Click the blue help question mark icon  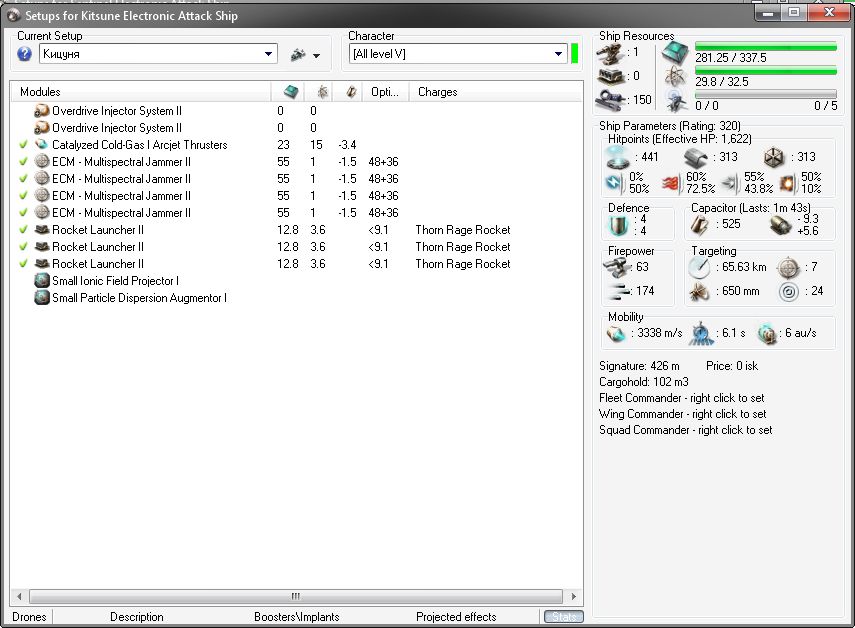pyautogui.click(x=25, y=54)
